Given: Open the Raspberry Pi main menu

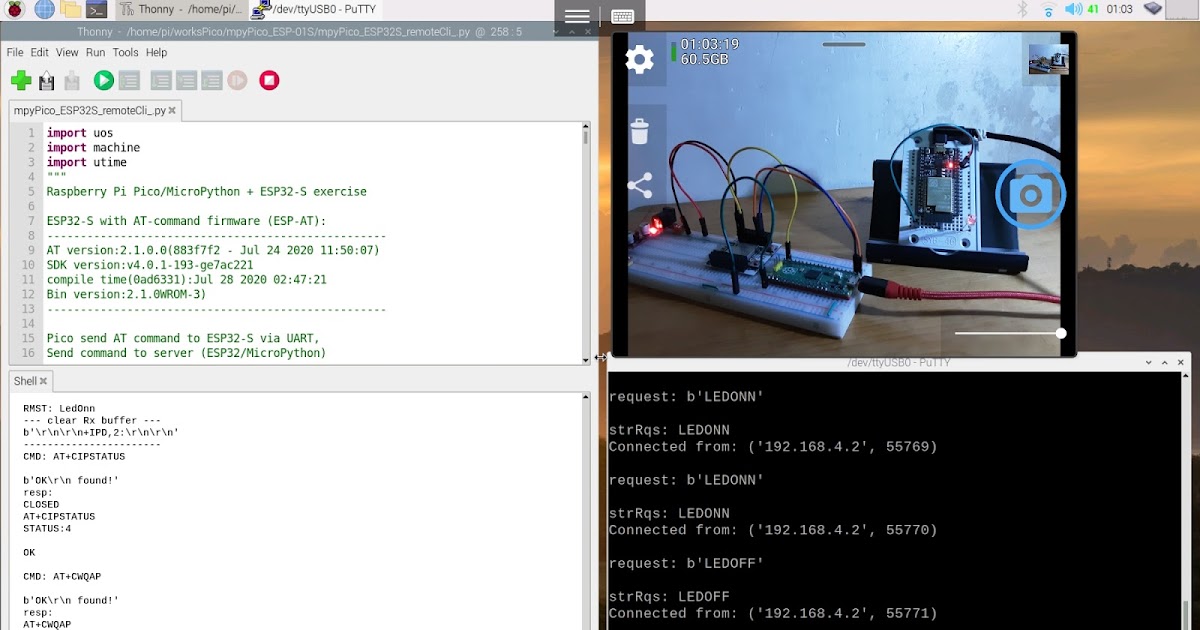Looking at the screenshot, I should point(15,10).
